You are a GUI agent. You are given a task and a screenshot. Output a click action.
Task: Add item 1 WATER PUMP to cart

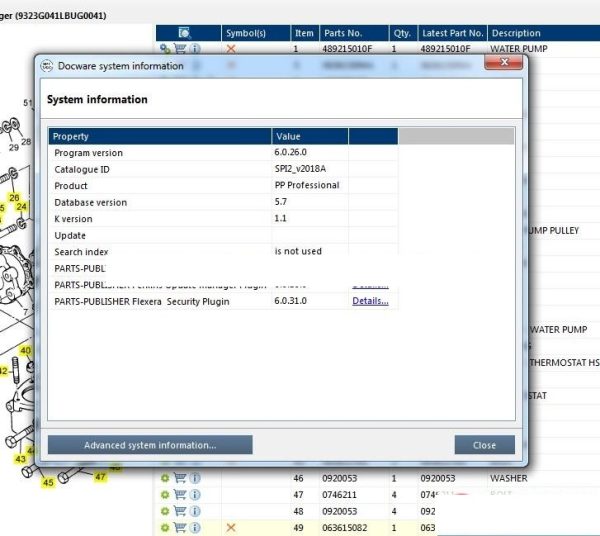(180, 49)
